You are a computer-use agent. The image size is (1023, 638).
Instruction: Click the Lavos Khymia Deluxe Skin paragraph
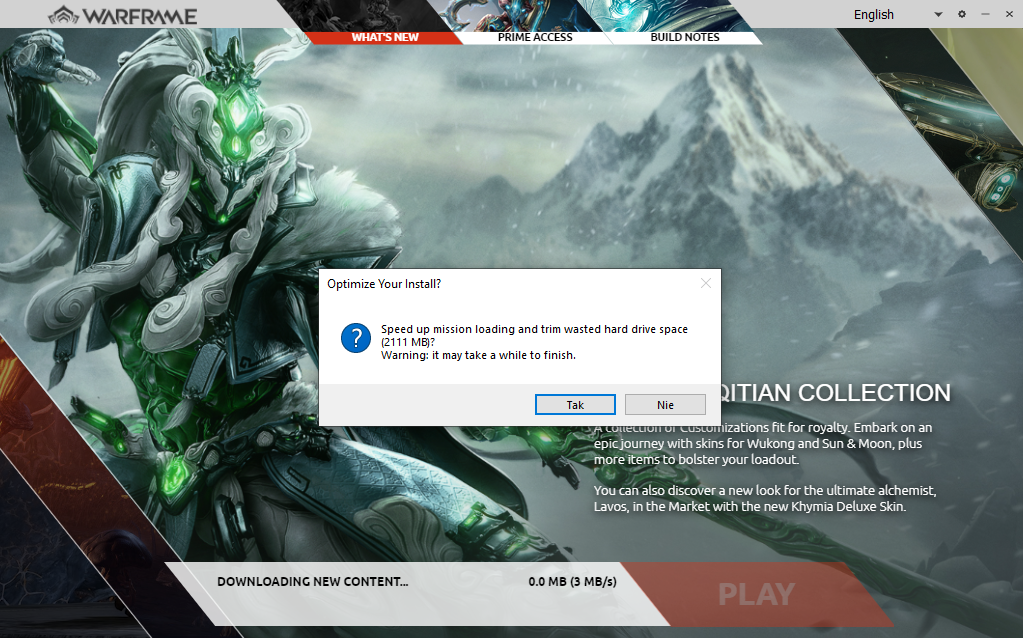(x=765, y=498)
